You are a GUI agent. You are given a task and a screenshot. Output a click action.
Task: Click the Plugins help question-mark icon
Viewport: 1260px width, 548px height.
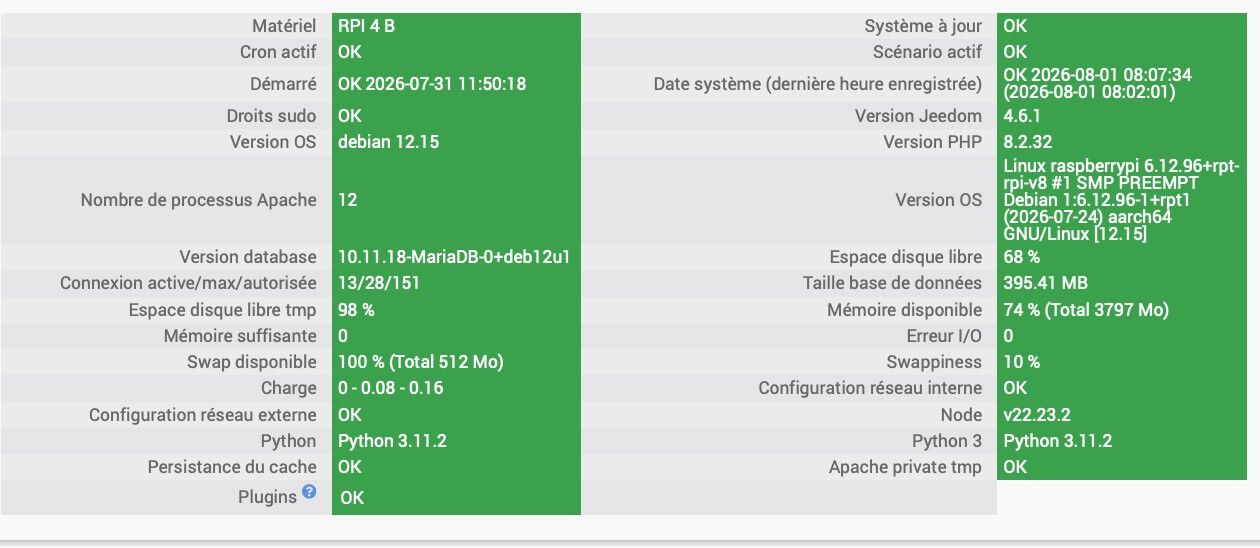point(309,492)
